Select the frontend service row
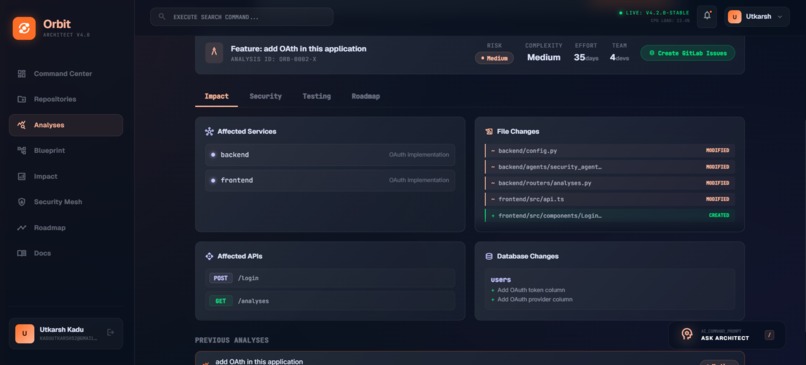The width and height of the screenshot is (806, 365). click(330, 180)
